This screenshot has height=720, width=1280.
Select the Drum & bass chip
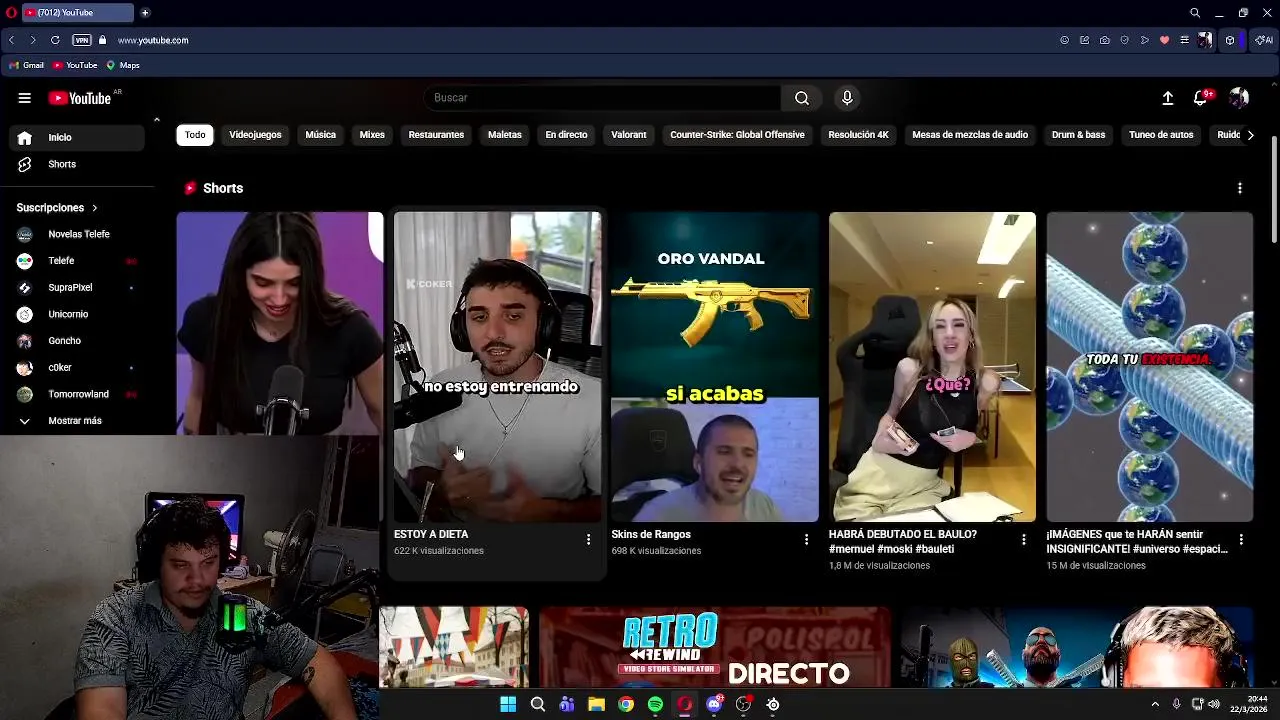coord(1078,135)
